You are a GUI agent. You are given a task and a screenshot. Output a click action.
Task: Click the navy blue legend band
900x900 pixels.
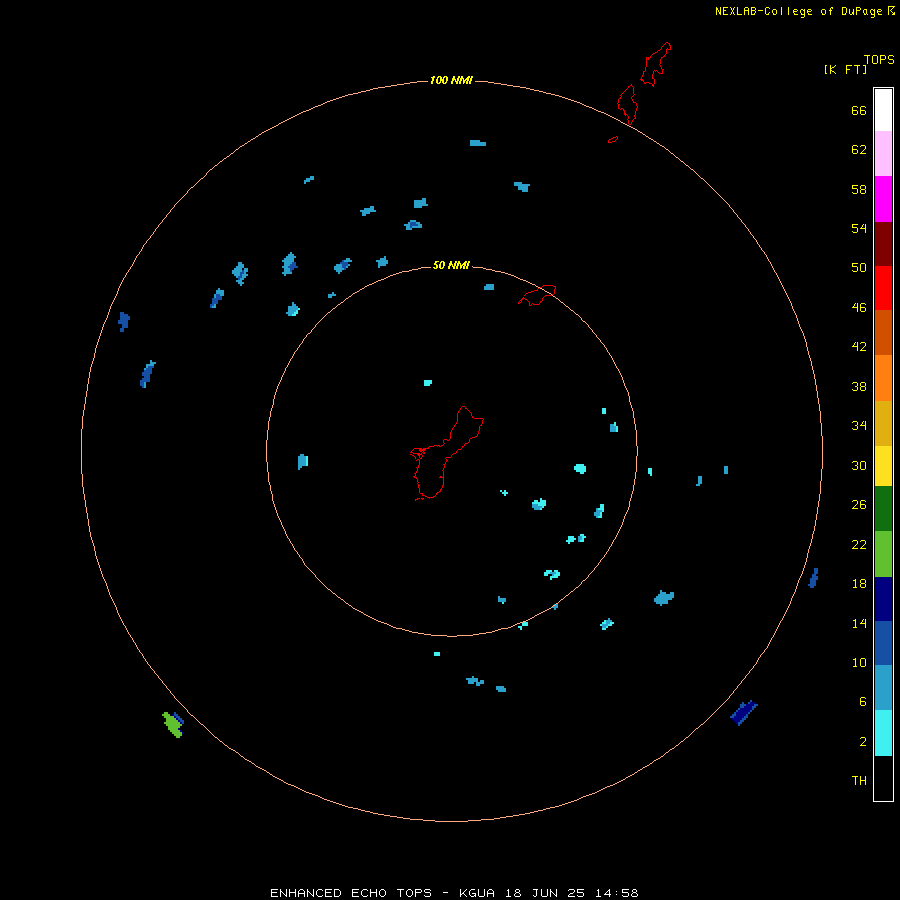[883, 599]
